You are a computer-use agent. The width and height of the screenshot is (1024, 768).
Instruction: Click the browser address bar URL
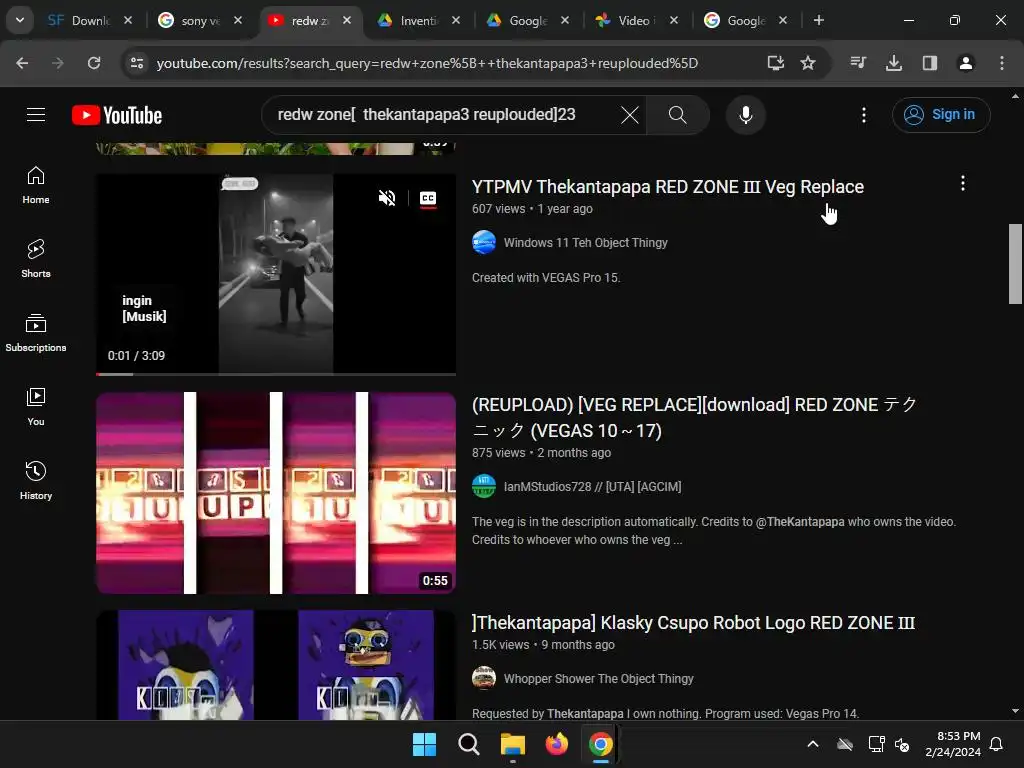click(x=427, y=63)
